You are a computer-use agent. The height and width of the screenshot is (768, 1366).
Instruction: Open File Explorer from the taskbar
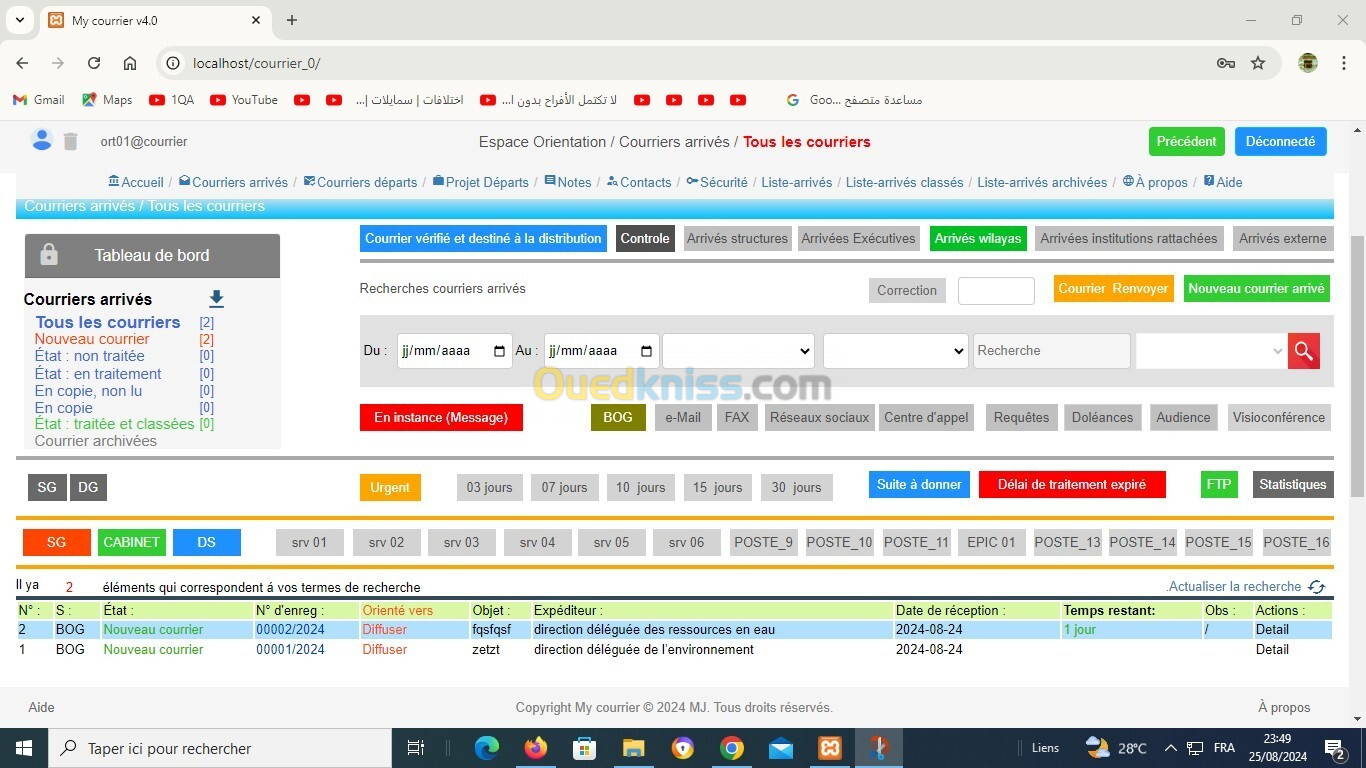coord(634,748)
